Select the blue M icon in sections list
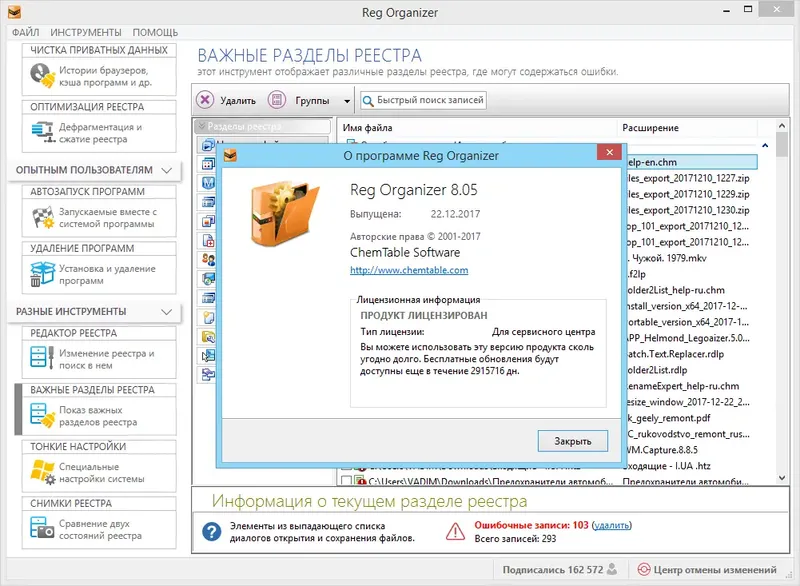800x586 pixels. pos(208,183)
